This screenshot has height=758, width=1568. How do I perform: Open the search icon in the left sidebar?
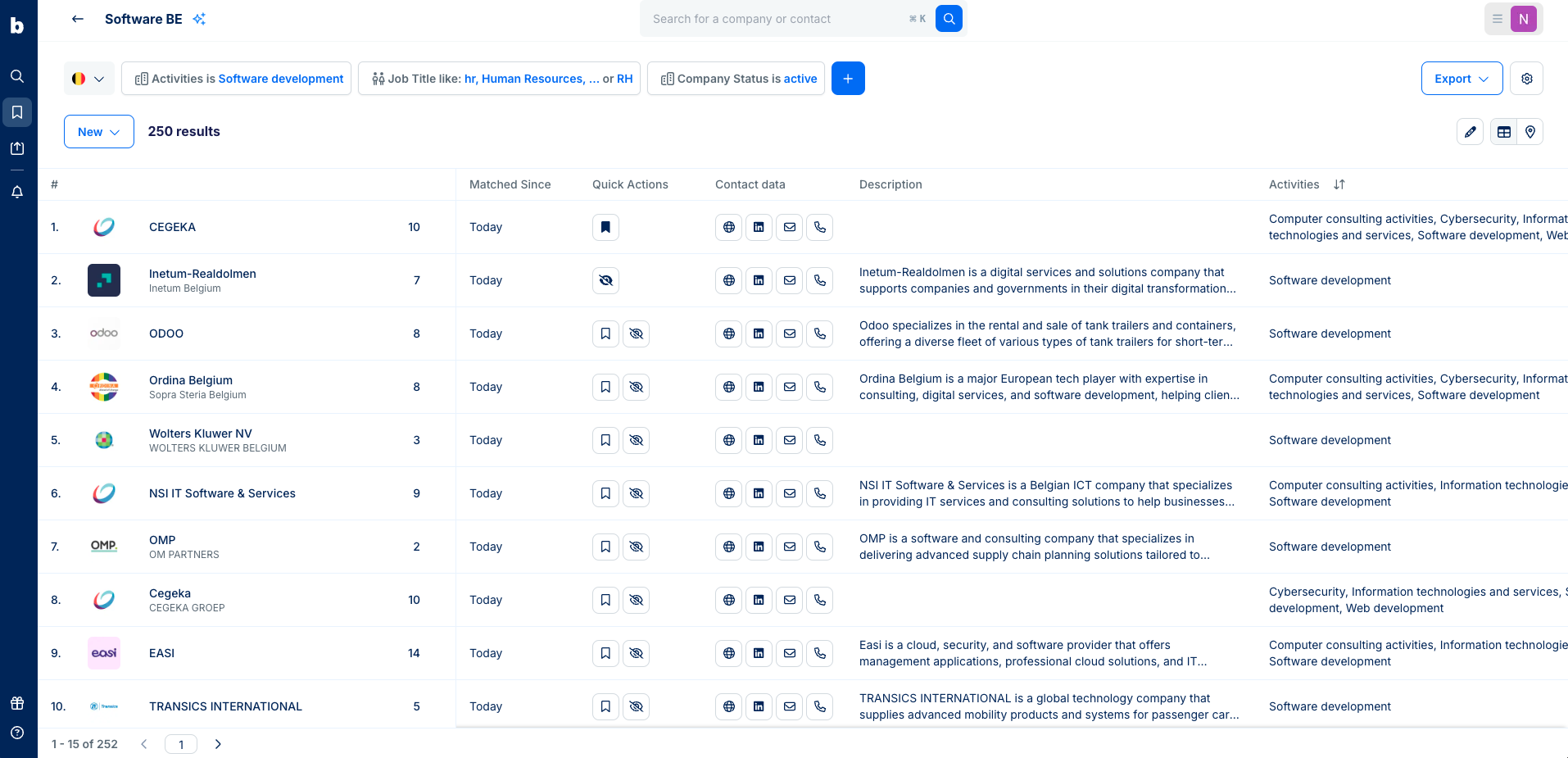point(17,76)
